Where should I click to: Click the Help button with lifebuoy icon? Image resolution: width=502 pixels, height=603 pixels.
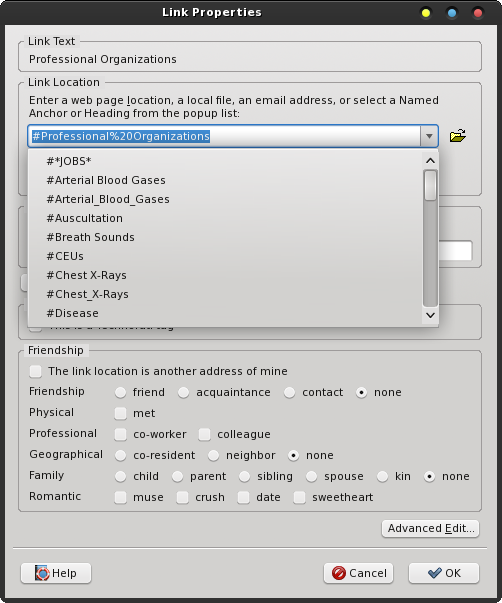tap(56, 573)
